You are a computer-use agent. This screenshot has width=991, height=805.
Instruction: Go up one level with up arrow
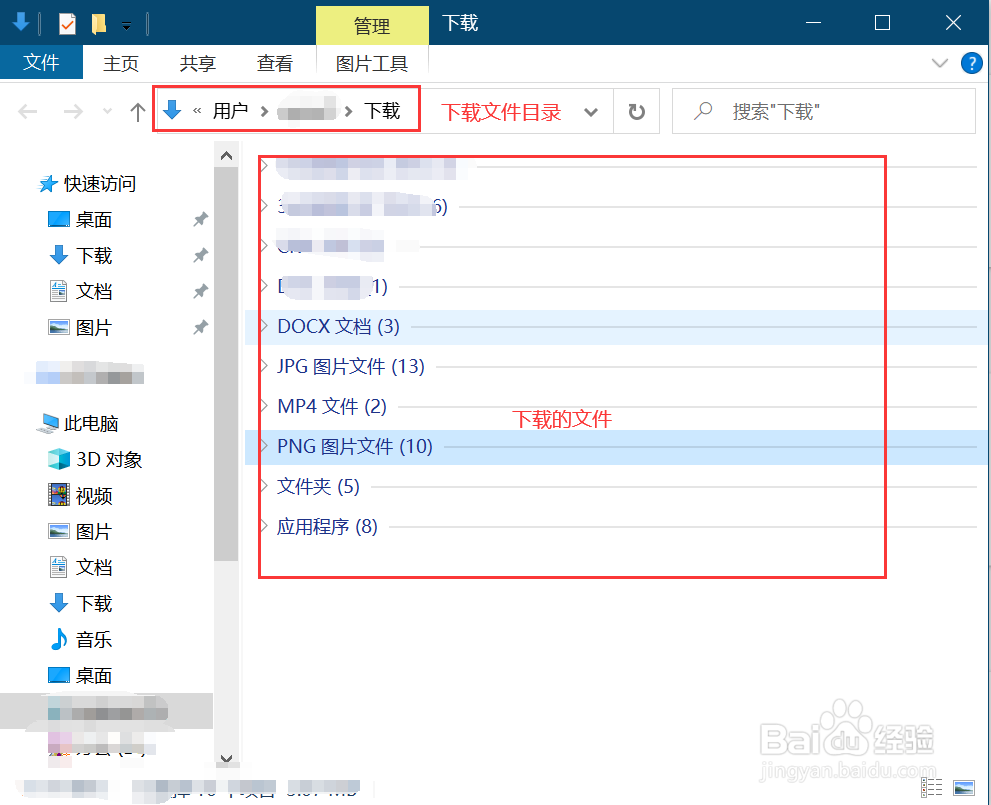click(138, 112)
